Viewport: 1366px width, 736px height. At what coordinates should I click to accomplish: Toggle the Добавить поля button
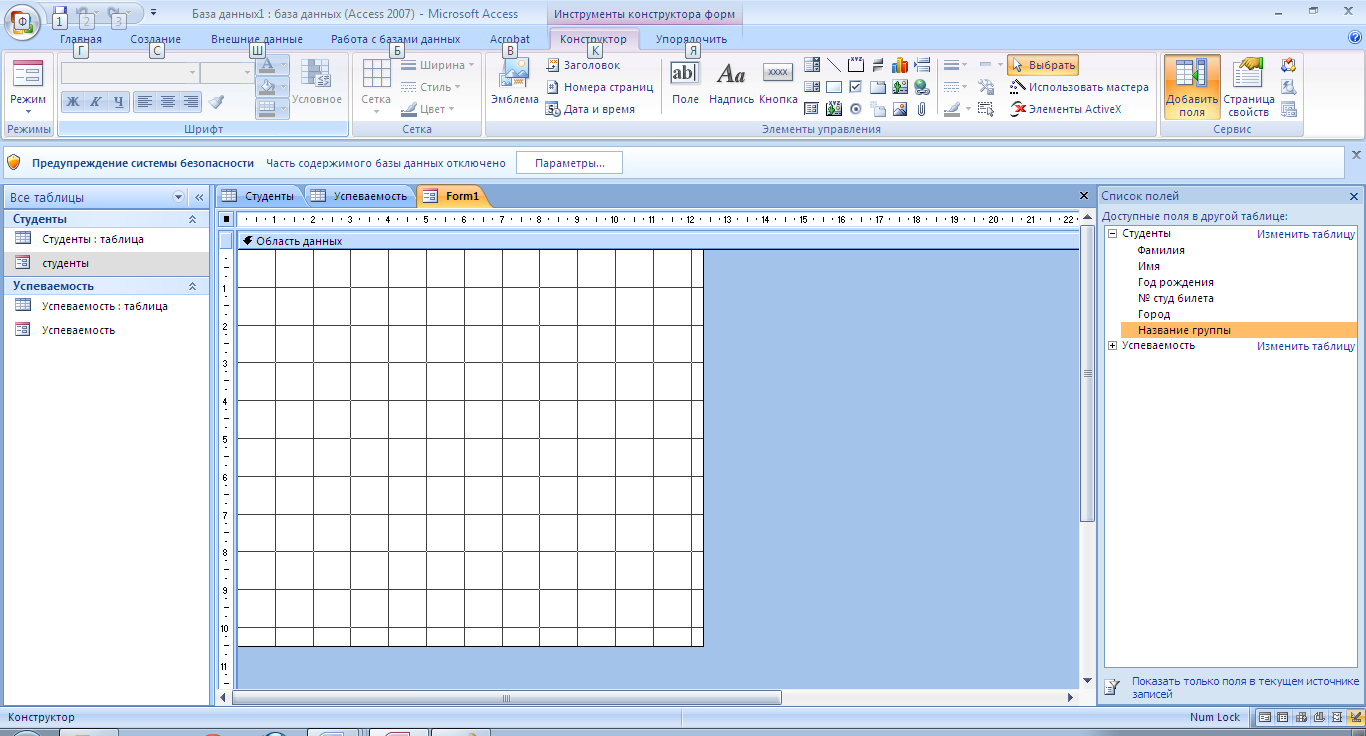pos(1192,87)
